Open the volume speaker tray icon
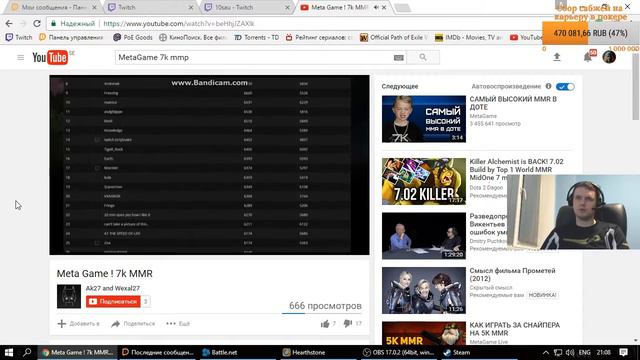 click(570, 353)
